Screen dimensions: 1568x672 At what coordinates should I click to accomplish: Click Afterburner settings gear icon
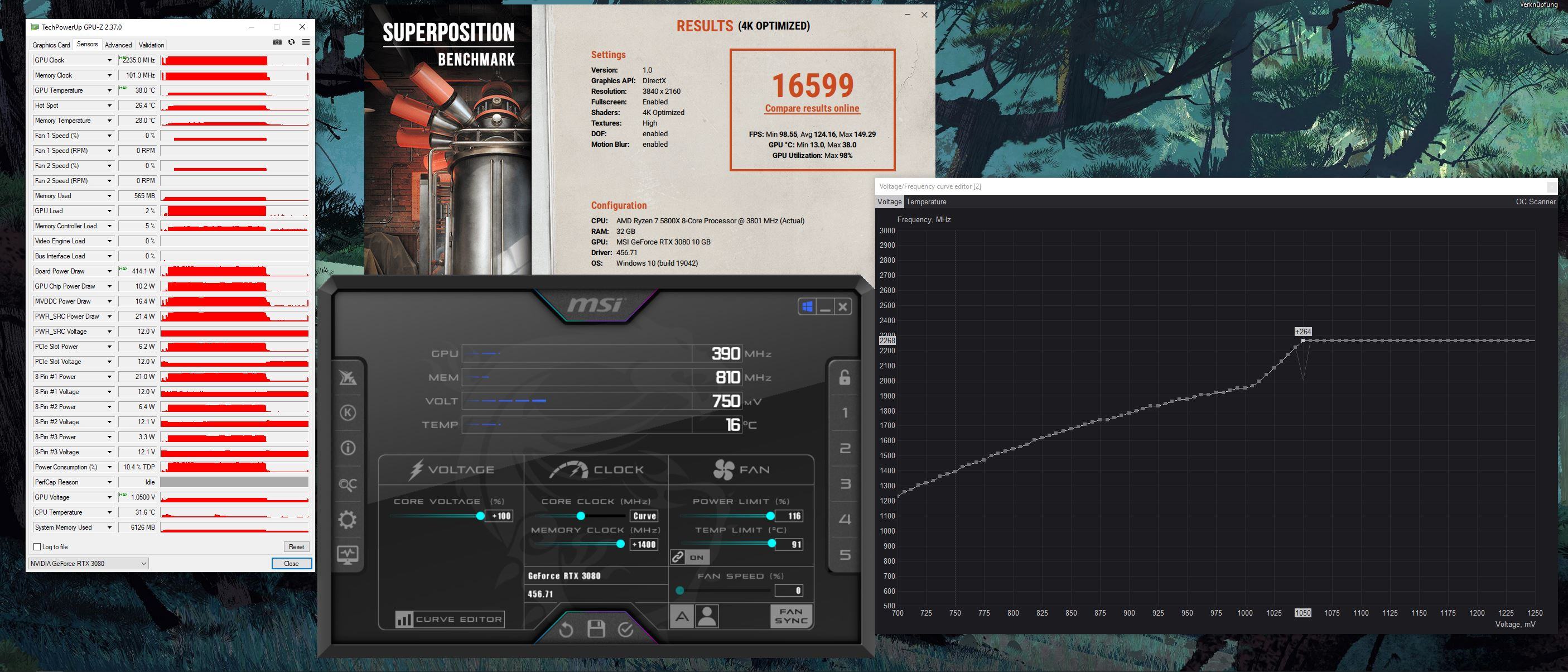(348, 520)
